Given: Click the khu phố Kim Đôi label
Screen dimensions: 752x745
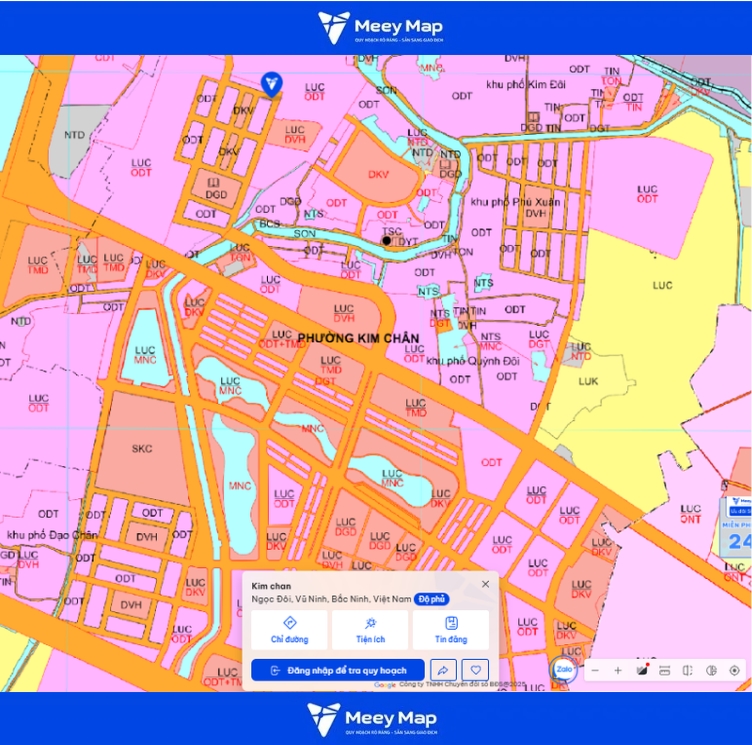Looking at the screenshot, I should 526,85.
